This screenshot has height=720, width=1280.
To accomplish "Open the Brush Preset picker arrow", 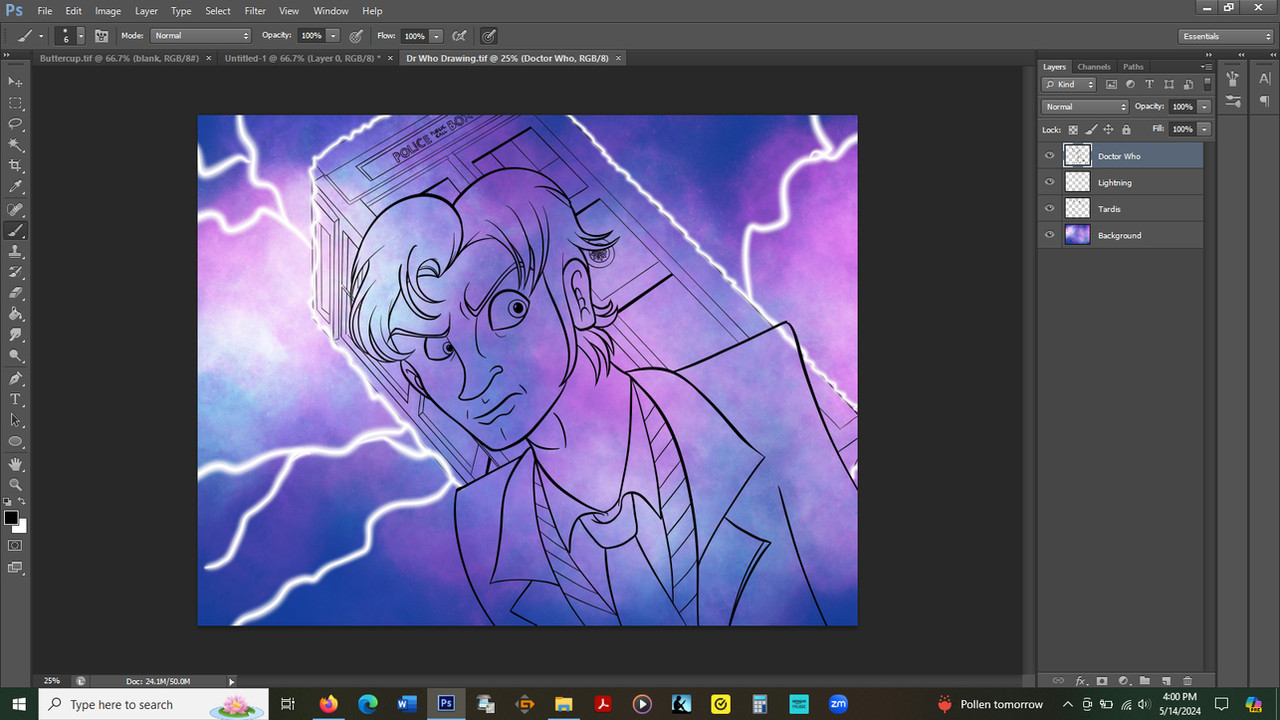I will point(81,36).
